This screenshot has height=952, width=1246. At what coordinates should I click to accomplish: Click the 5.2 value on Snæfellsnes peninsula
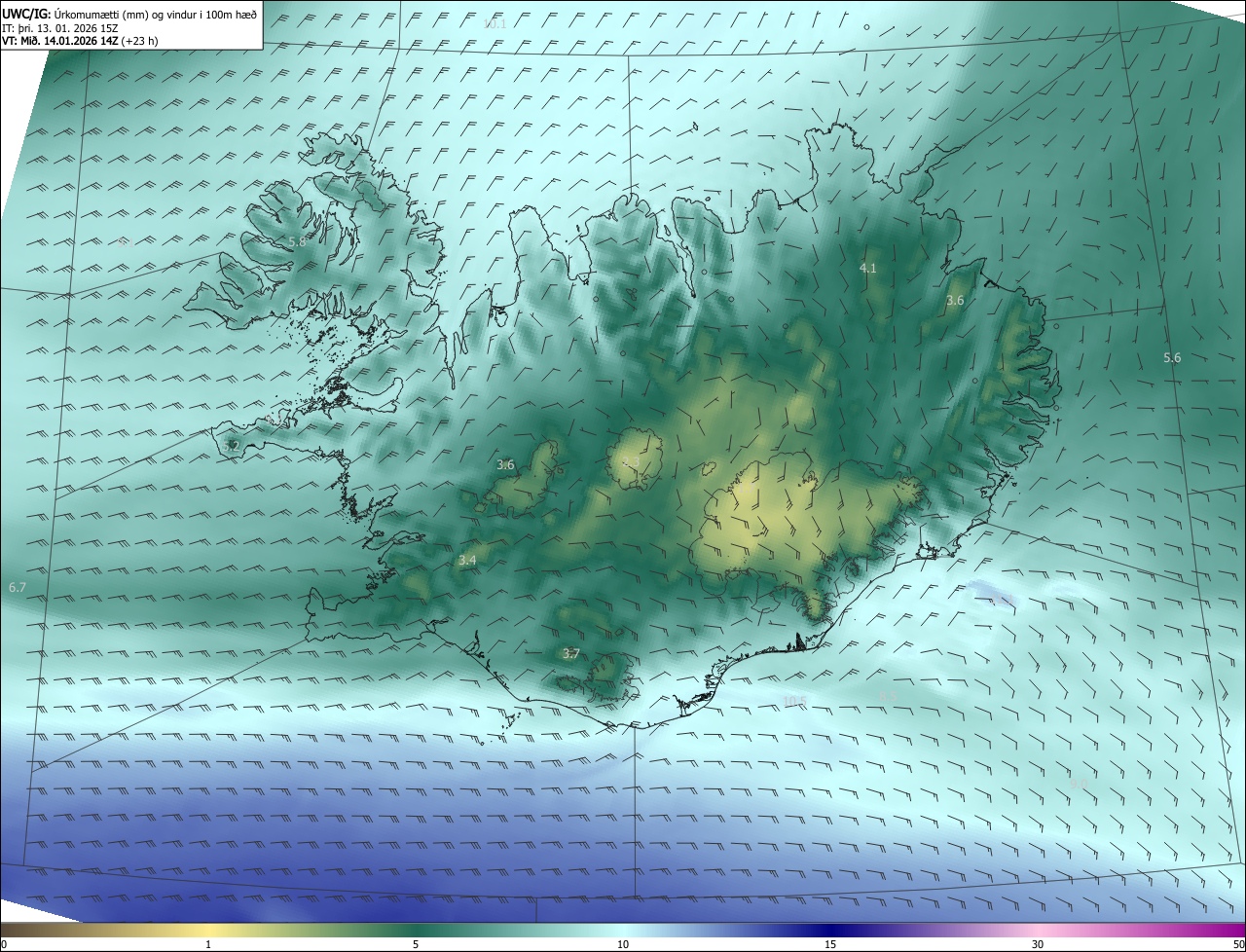(231, 446)
